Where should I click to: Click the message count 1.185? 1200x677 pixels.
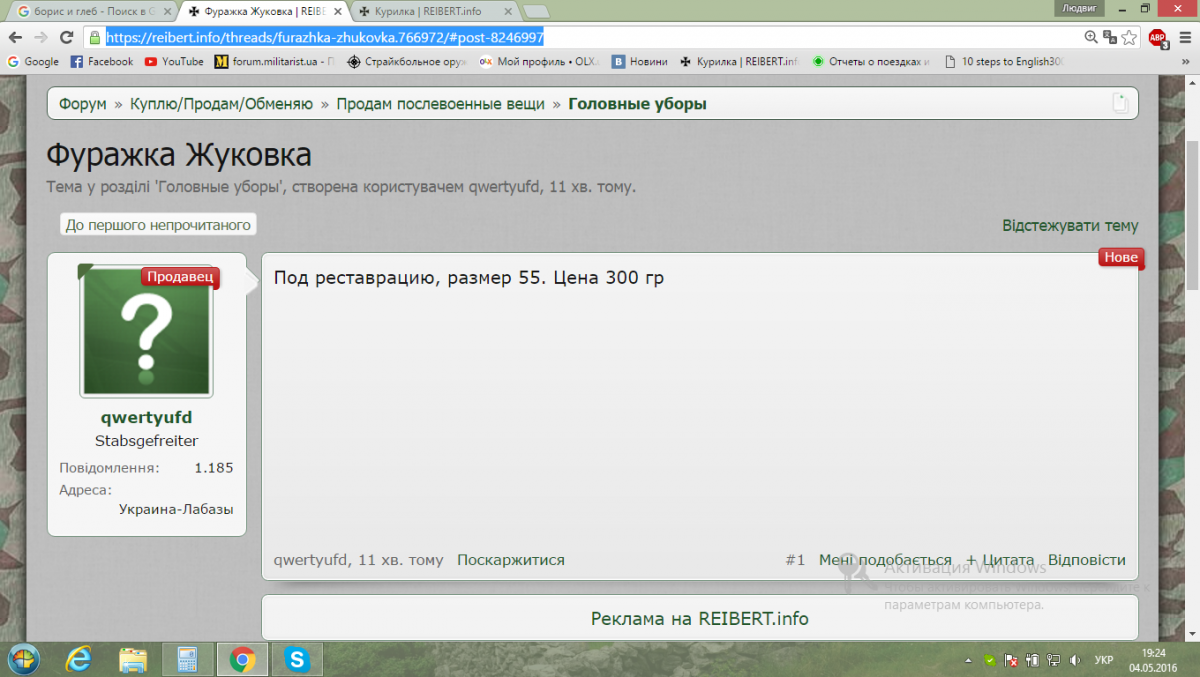pos(213,467)
